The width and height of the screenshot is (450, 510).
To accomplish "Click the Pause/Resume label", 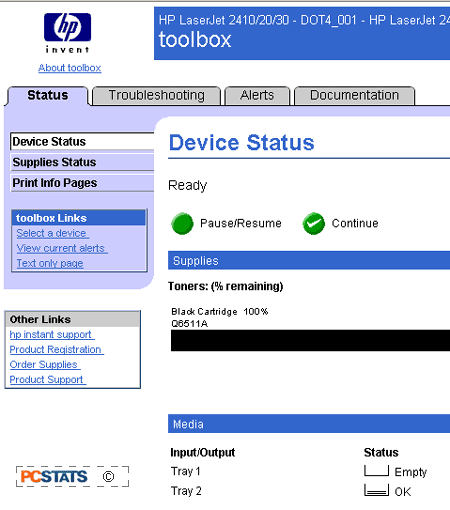I will 241,223.
